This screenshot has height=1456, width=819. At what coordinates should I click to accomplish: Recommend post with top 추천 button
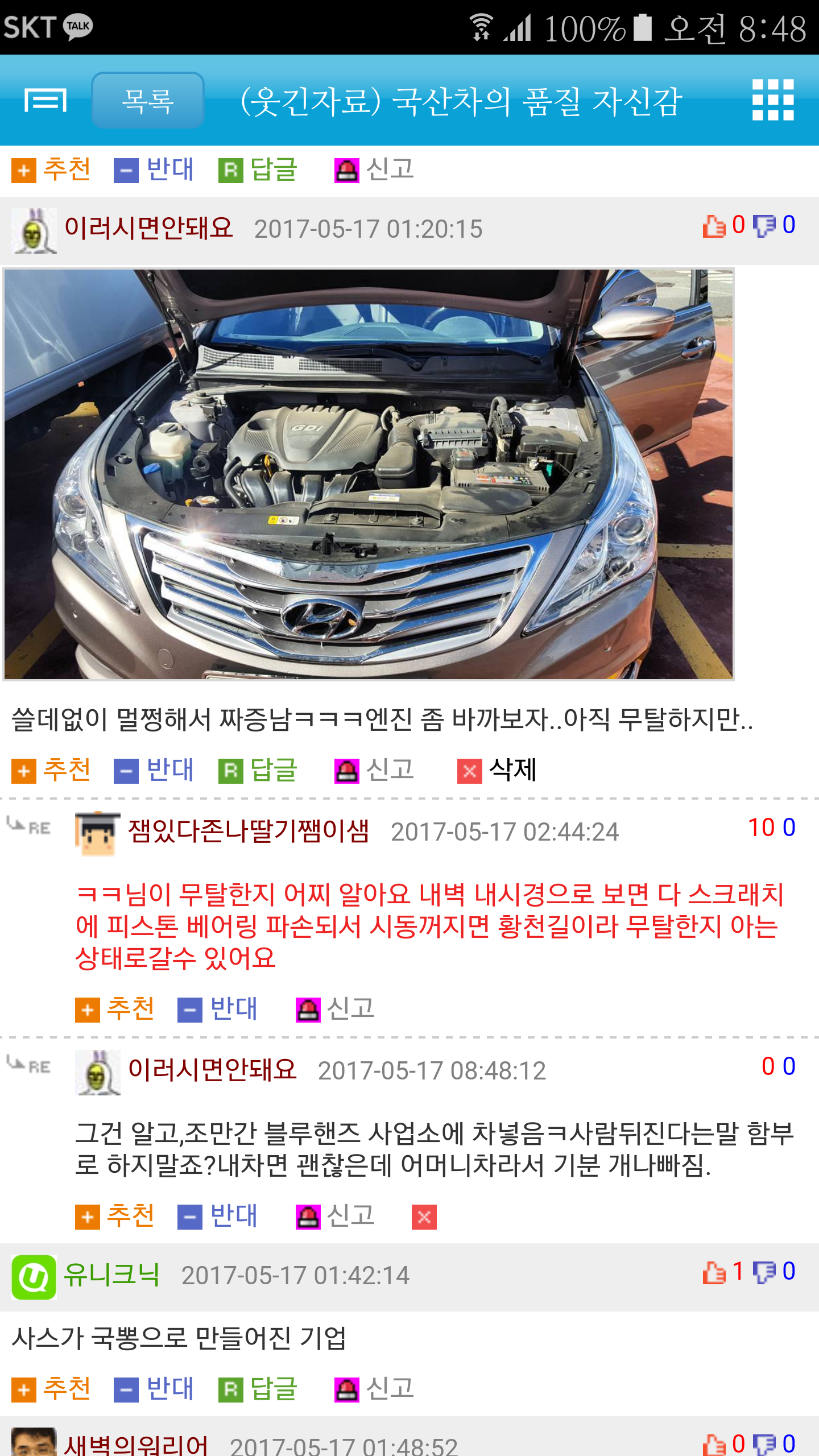pos(51,169)
